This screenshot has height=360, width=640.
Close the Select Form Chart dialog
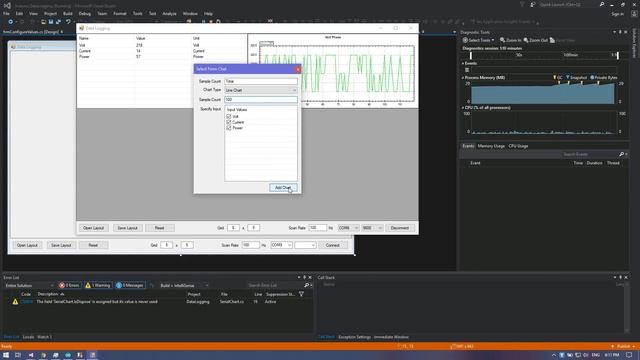298,69
